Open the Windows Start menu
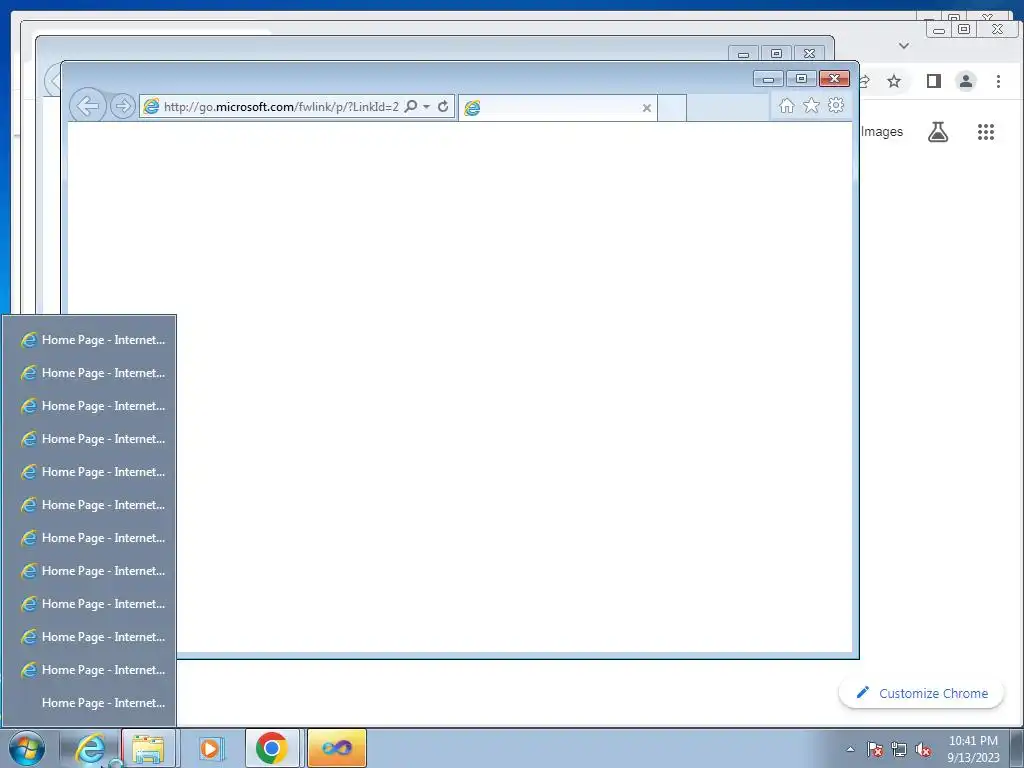Viewport: 1024px width, 768px height. tap(27, 748)
